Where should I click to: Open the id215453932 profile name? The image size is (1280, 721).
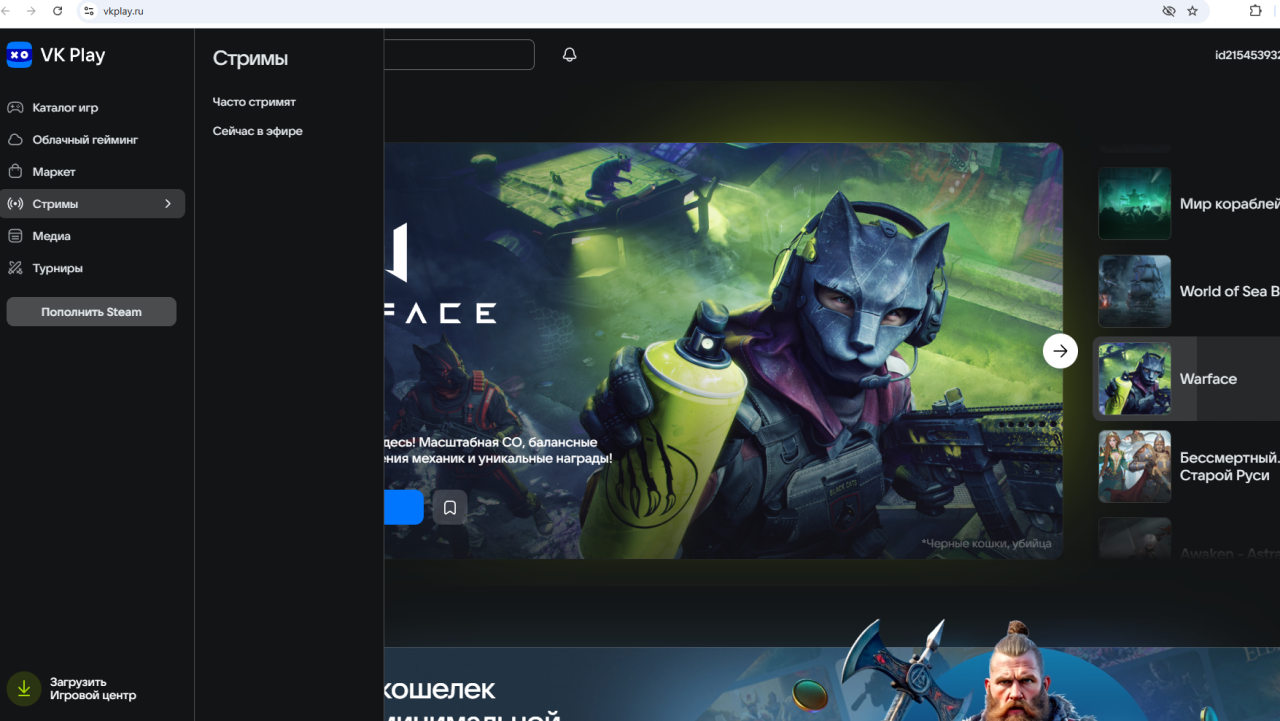1247,55
